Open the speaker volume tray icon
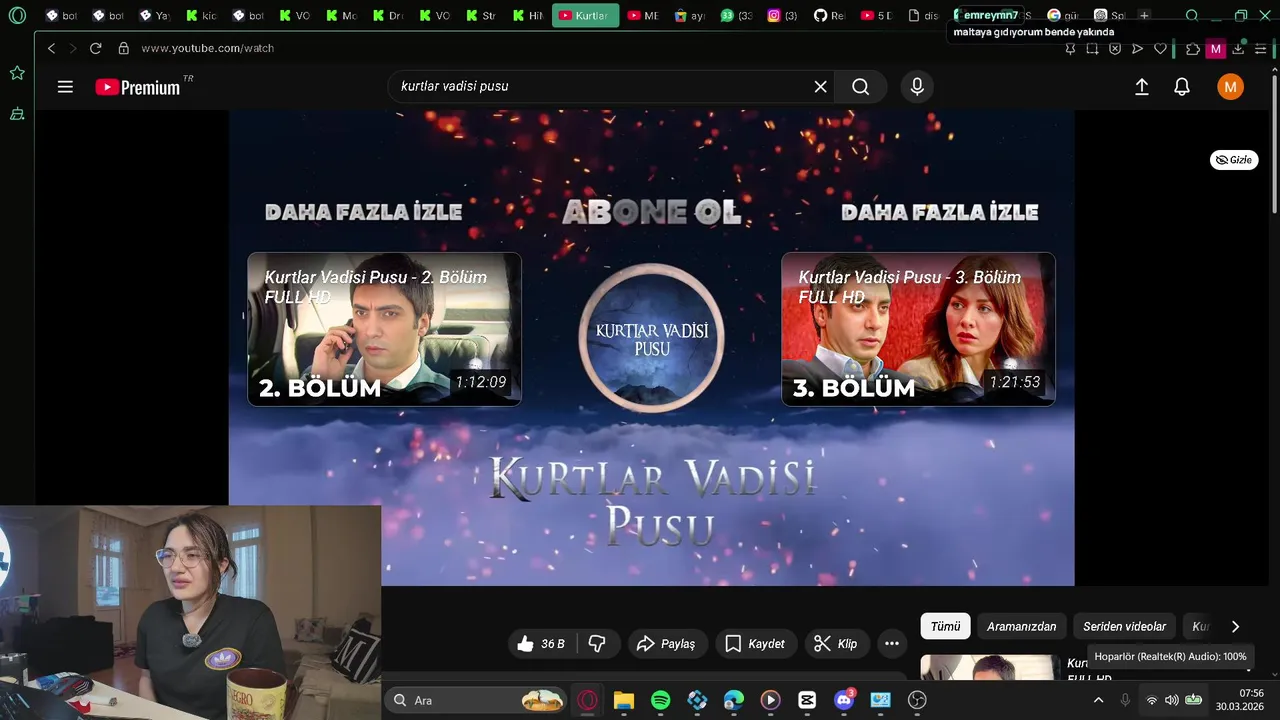The image size is (1280, 720). coord(1171,700)
